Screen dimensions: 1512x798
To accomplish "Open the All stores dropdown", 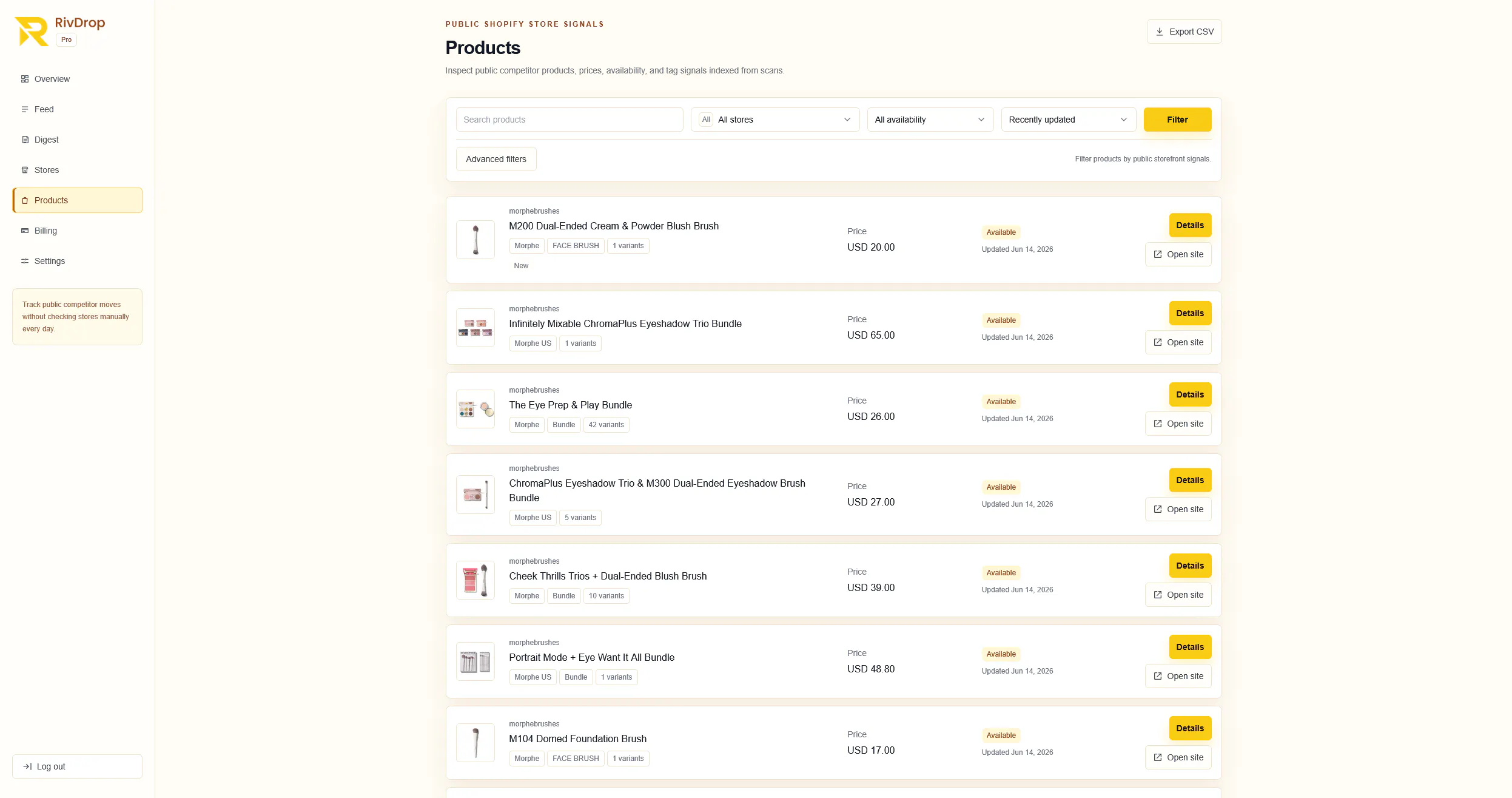I will (x=775, y=120).
